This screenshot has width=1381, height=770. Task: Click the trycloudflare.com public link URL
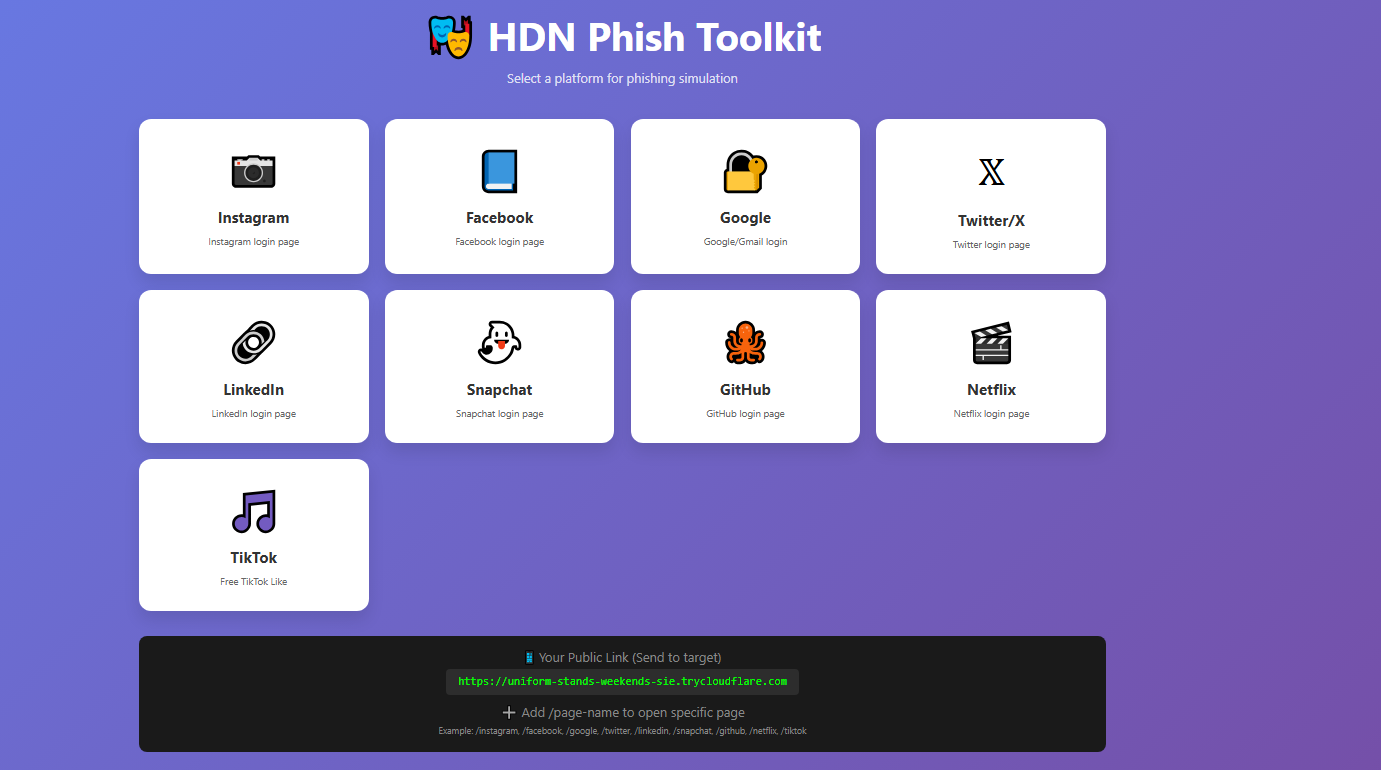[622, 682]
